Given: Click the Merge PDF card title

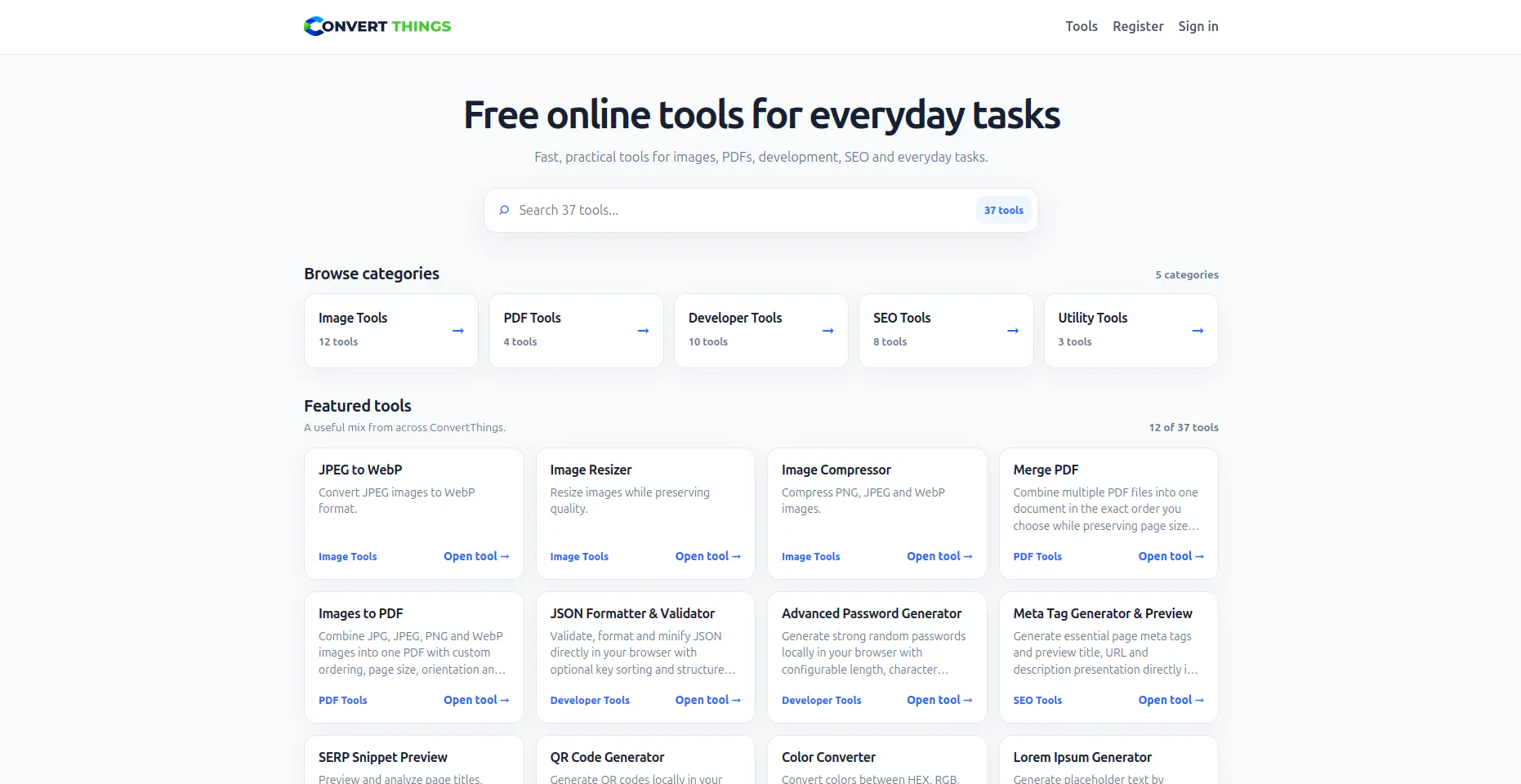Looking at the screenshot, I should tap(1046, 470).
